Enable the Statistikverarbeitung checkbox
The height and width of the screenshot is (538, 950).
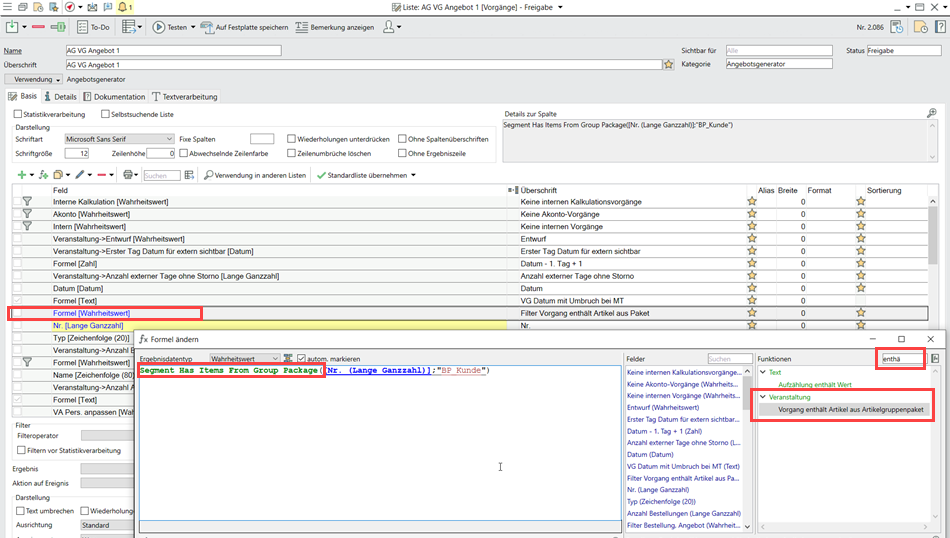(18, 115)
